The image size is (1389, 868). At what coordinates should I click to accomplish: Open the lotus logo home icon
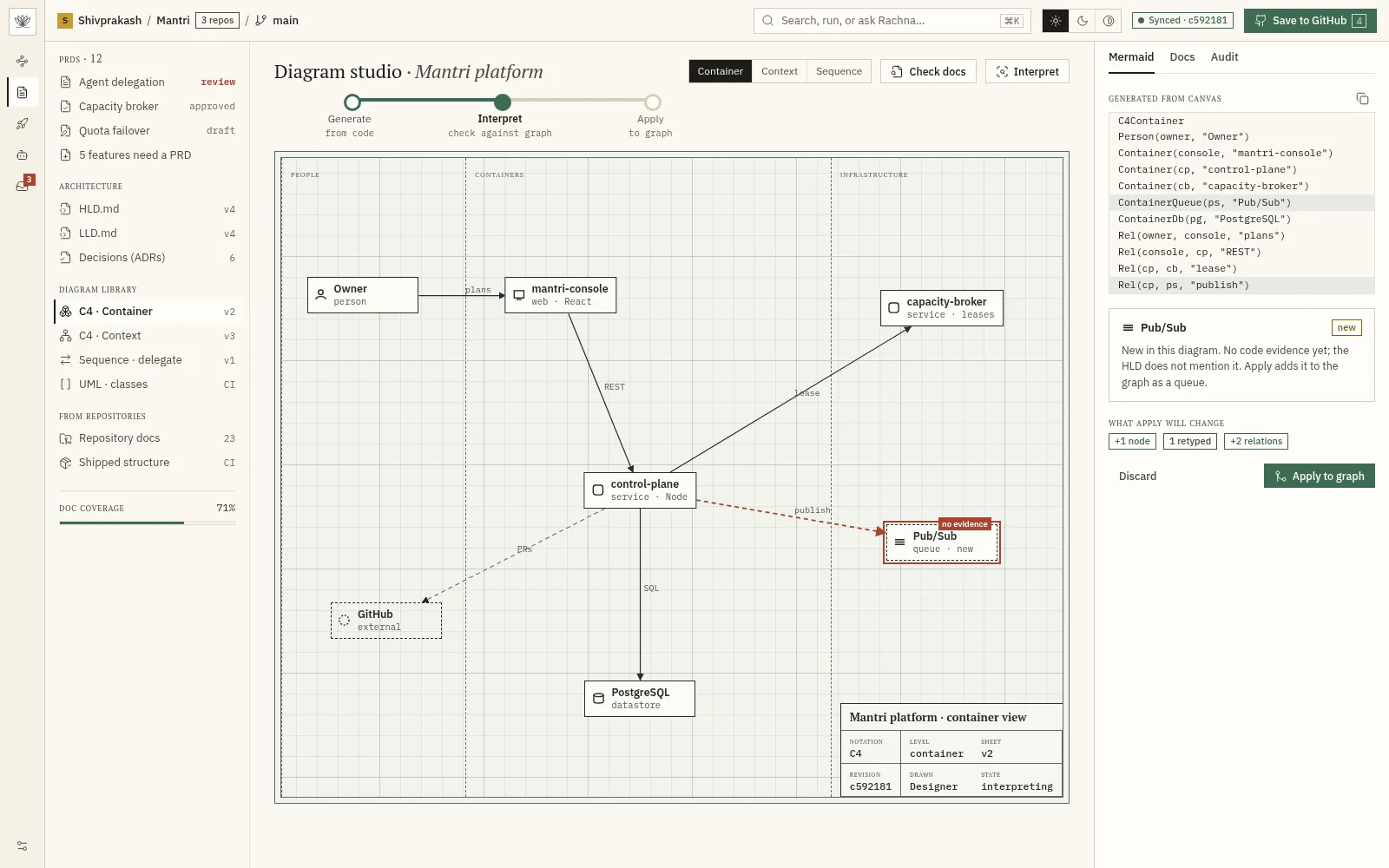[23, 21]
